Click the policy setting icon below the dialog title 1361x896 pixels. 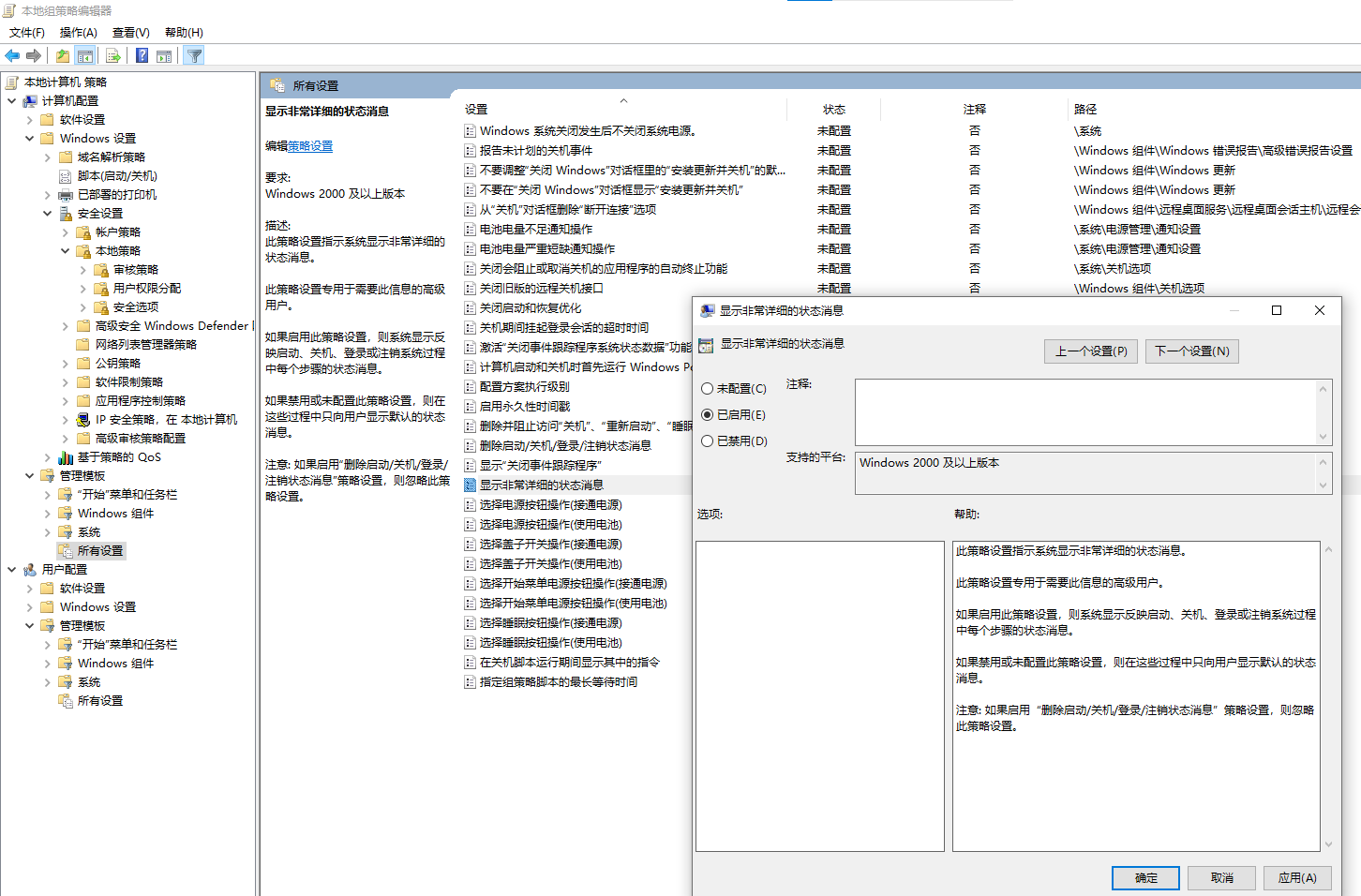pyautogui.click(x=706, y=346)
